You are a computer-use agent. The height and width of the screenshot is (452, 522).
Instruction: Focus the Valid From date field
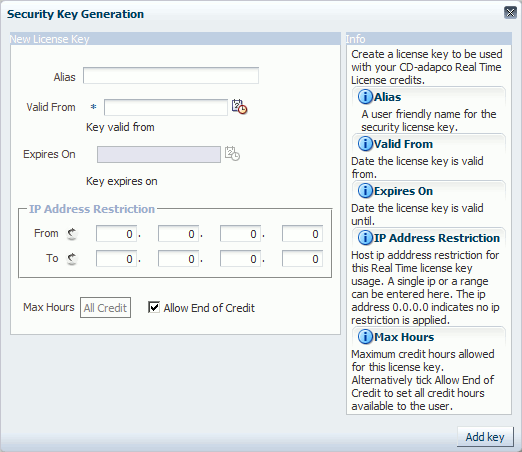coord(166,107)
